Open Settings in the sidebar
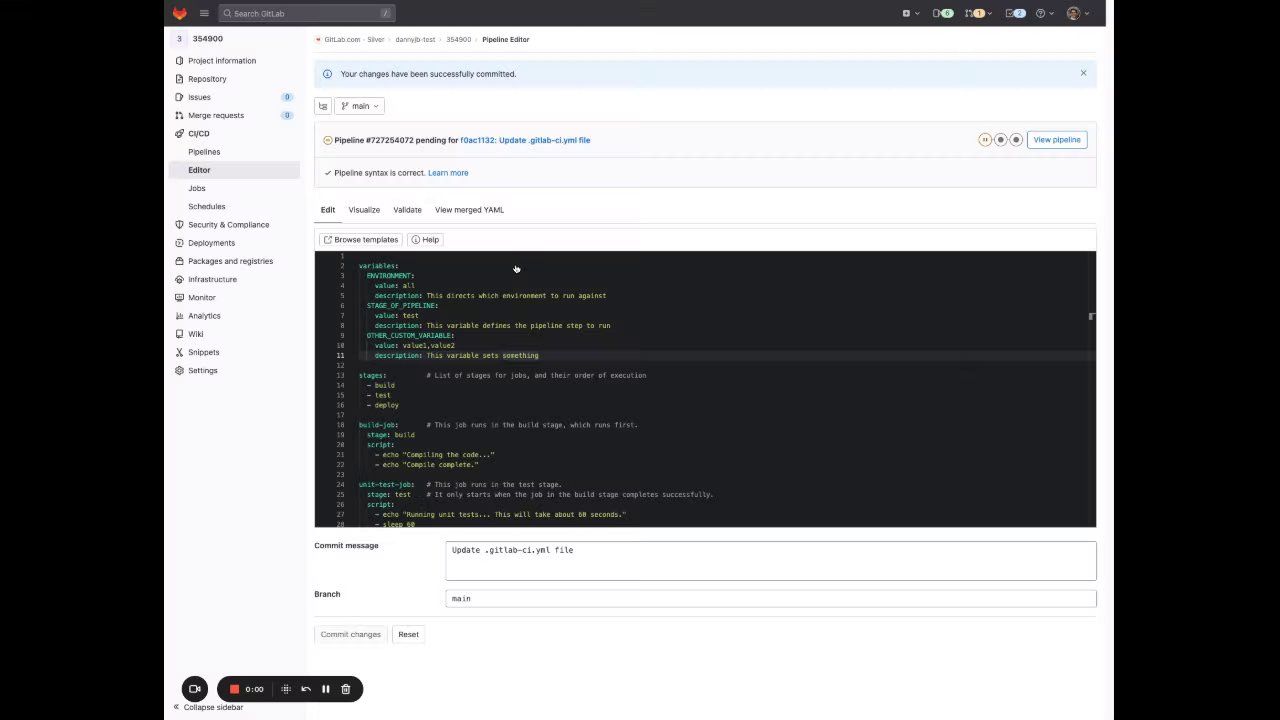The height and width of the screenshot is (720, 1280). pos(202,370)
